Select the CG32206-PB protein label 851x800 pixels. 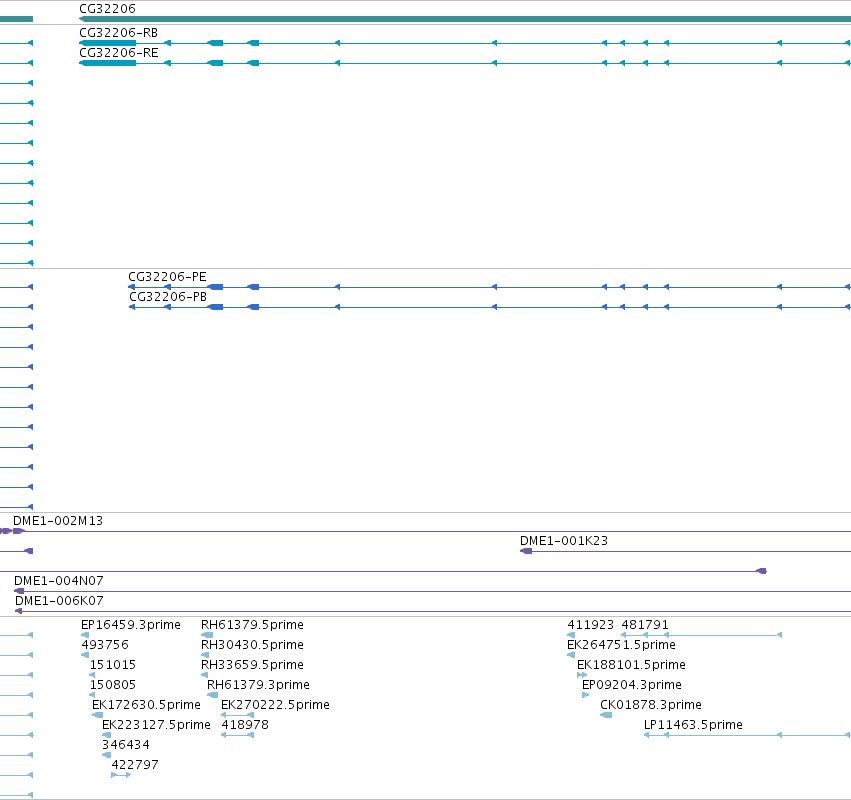tap(168, 297)
